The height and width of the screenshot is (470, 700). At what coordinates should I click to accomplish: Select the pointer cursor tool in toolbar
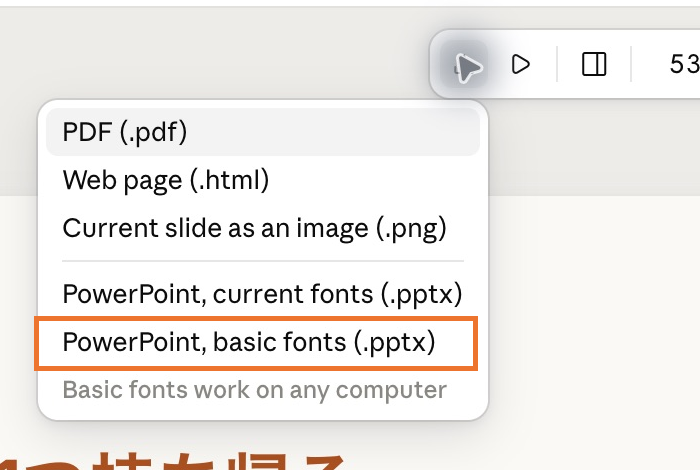(x=464, y=64)
